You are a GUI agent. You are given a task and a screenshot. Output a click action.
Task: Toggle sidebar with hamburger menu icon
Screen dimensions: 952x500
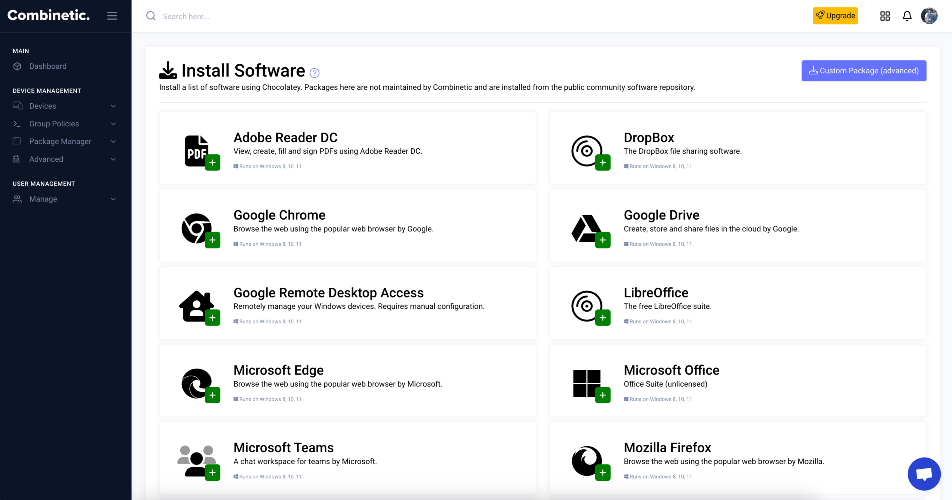pyautogui.click(x=112, y=16)
